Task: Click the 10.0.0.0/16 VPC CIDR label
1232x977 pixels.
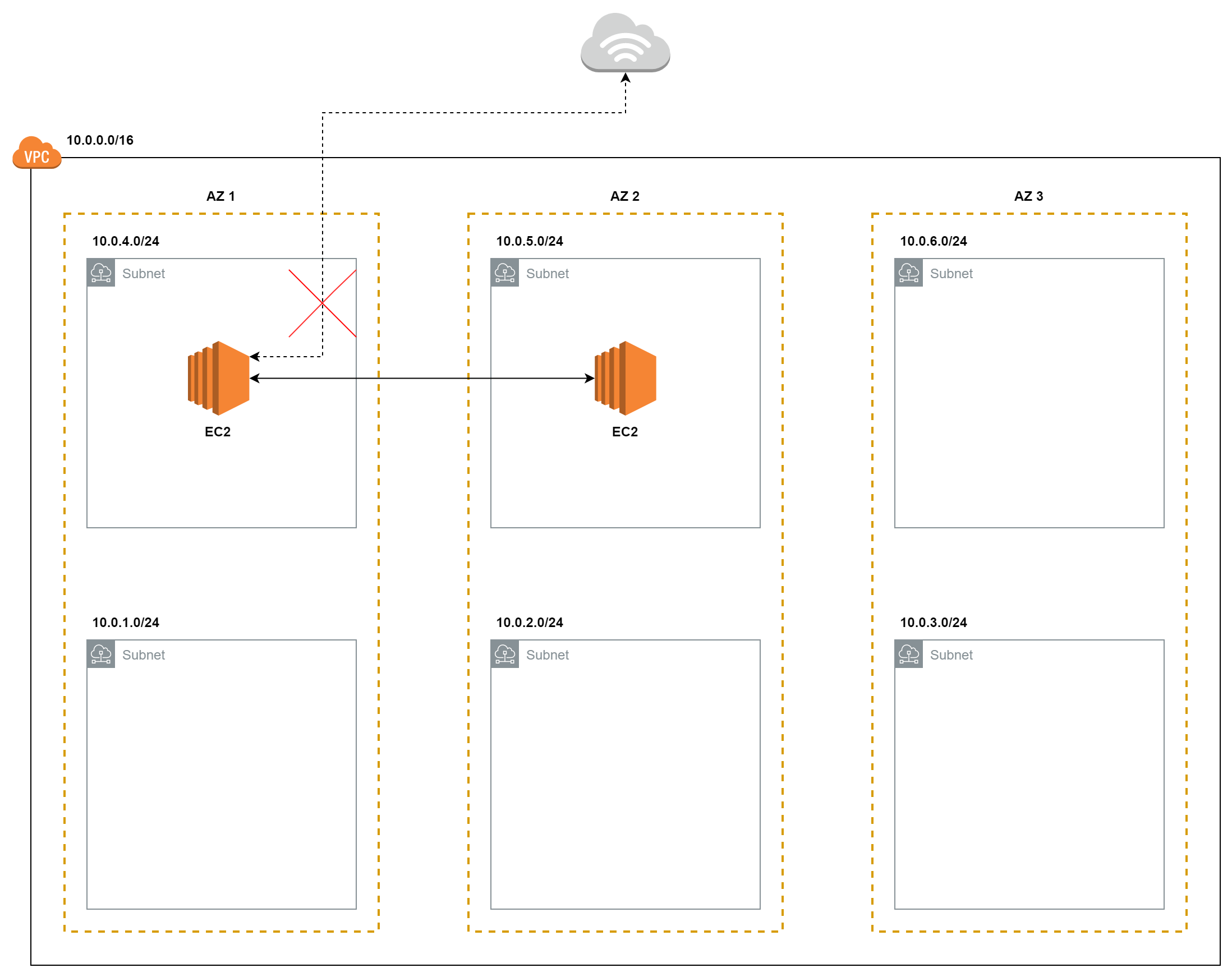Action: (x=100, y=140)
